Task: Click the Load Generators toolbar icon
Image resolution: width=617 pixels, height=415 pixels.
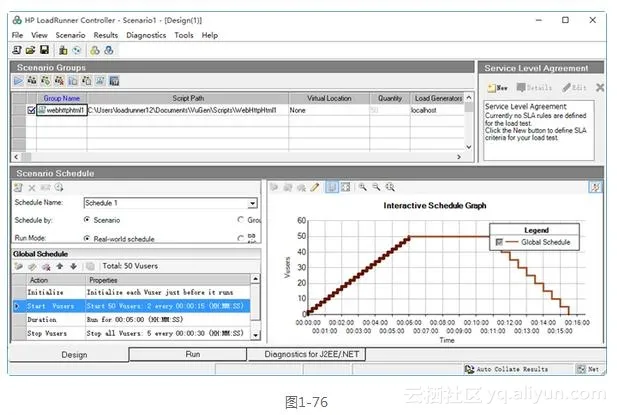Action: 63,50
